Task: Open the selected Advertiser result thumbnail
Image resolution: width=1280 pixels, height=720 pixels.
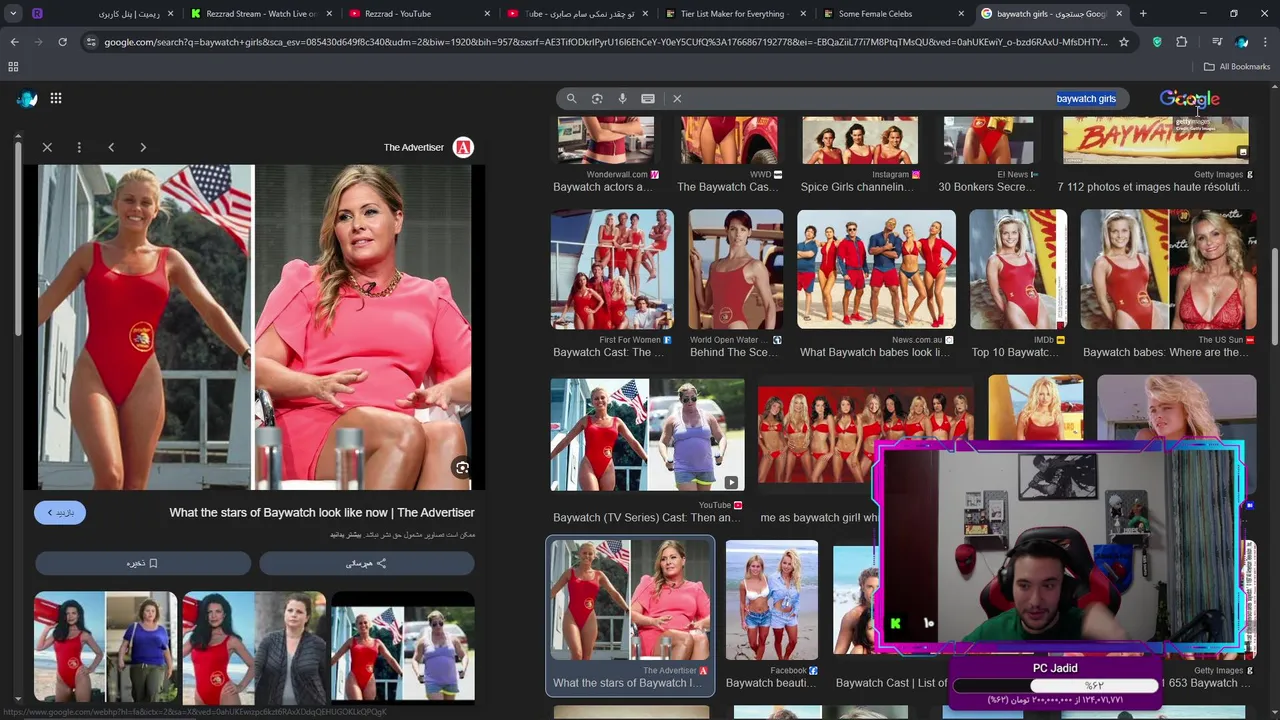Action: (630, 600)
